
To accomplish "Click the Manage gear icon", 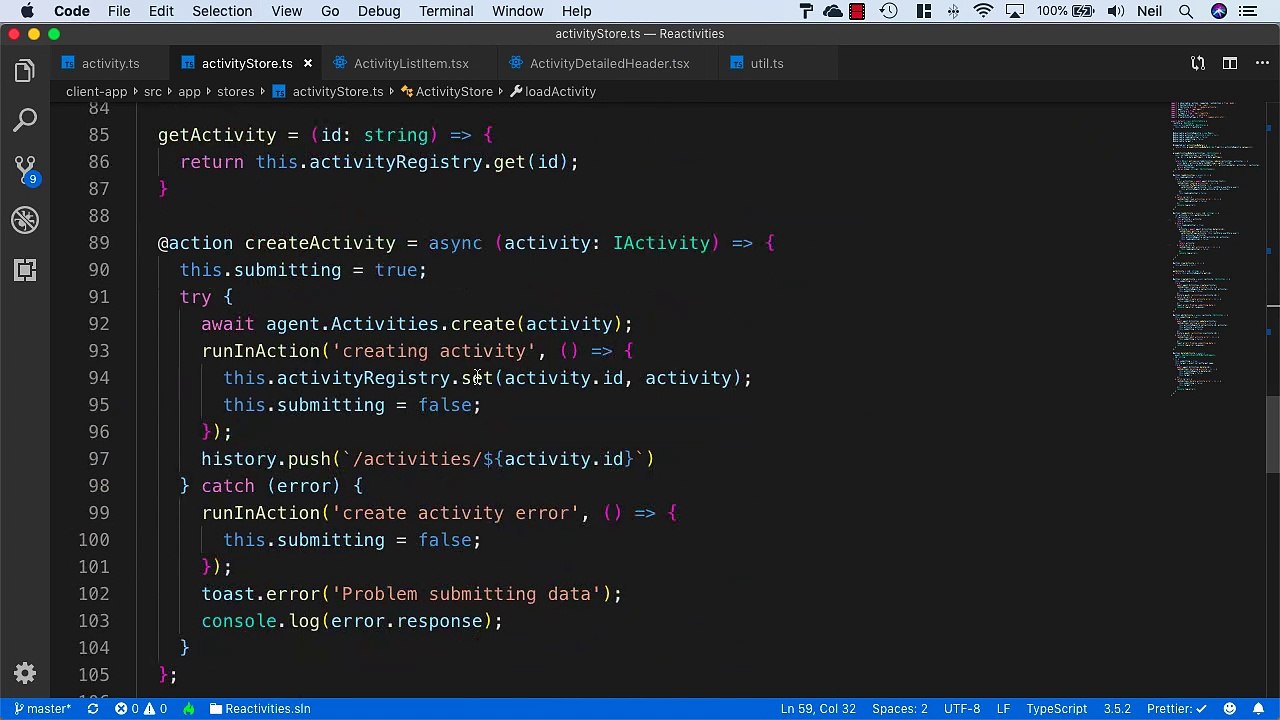I will pos(25,673).
